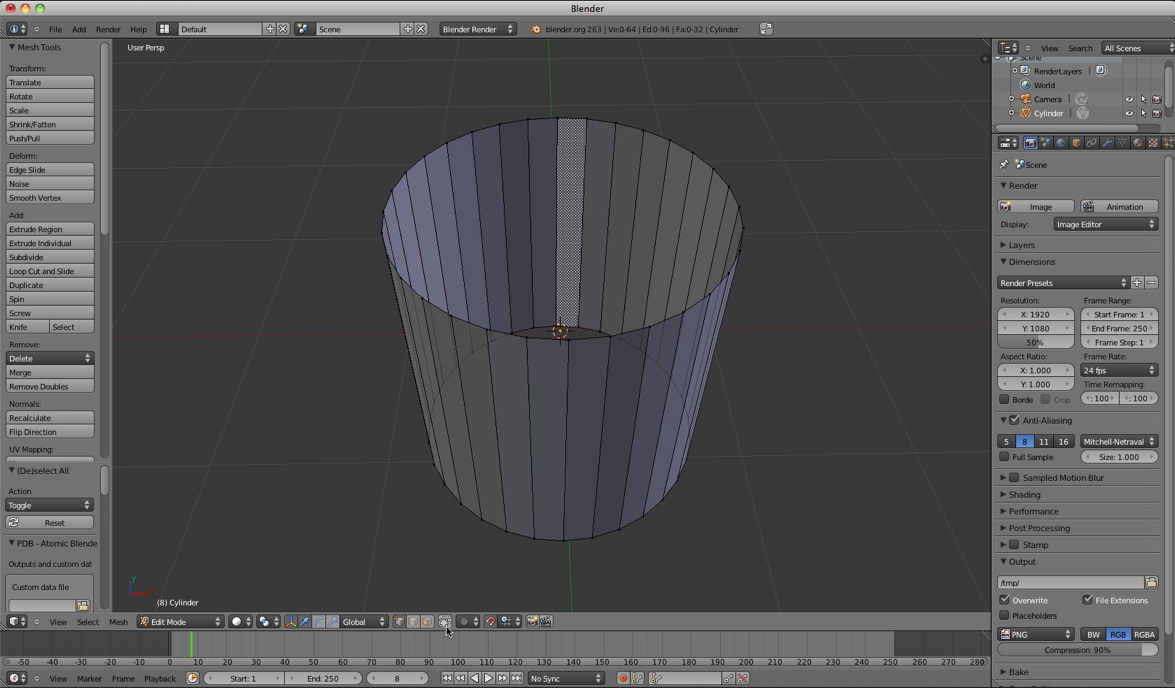
Task: Open the Material sphere tab
Action: pos(1138,142)
